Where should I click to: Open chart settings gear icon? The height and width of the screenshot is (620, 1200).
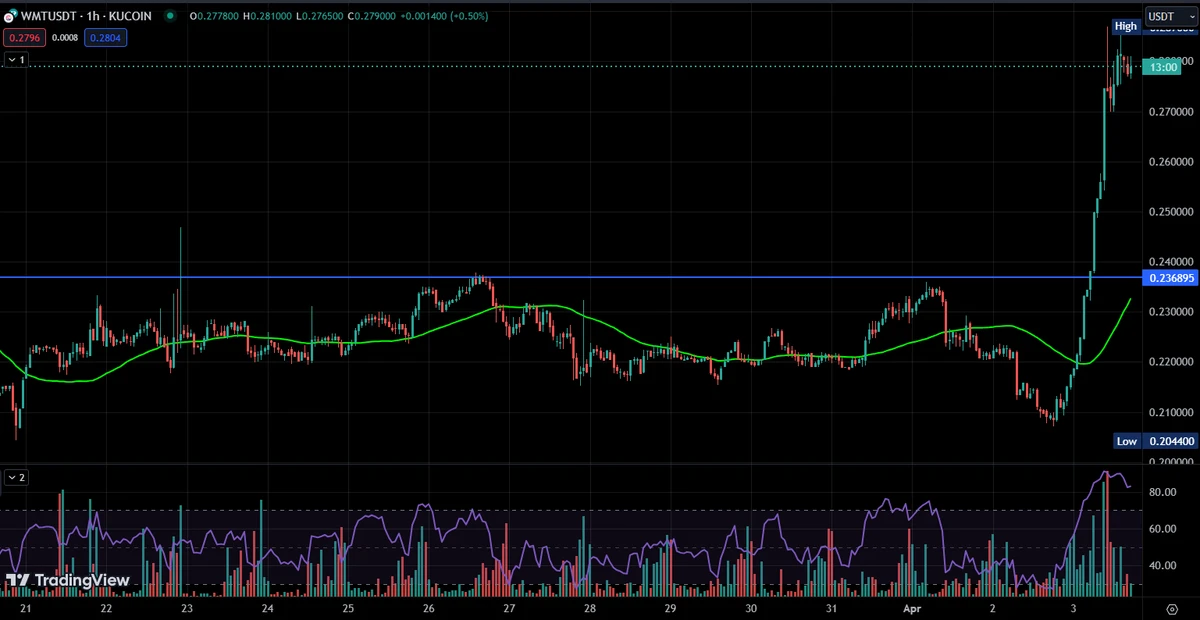1171,608
